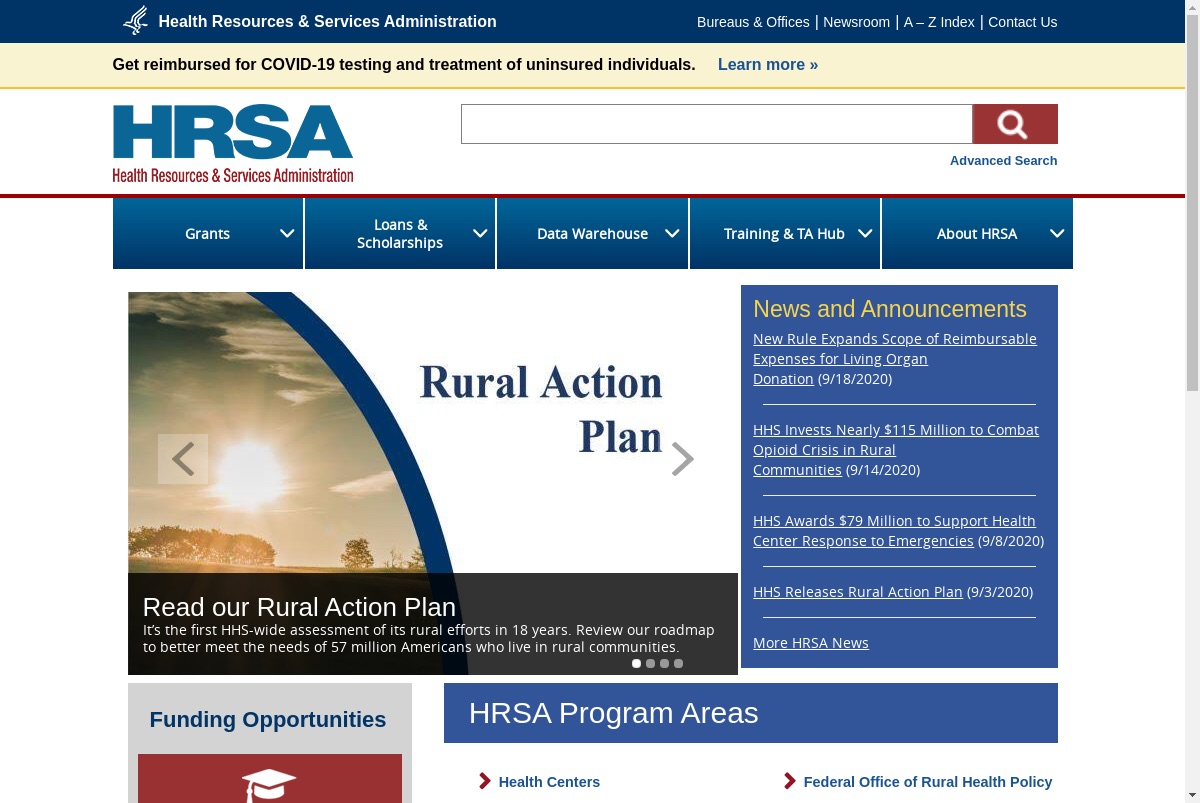Click Learn more » in COVID-19 banner
This screenshot has width=1200, height=803.
pos(768,64)
